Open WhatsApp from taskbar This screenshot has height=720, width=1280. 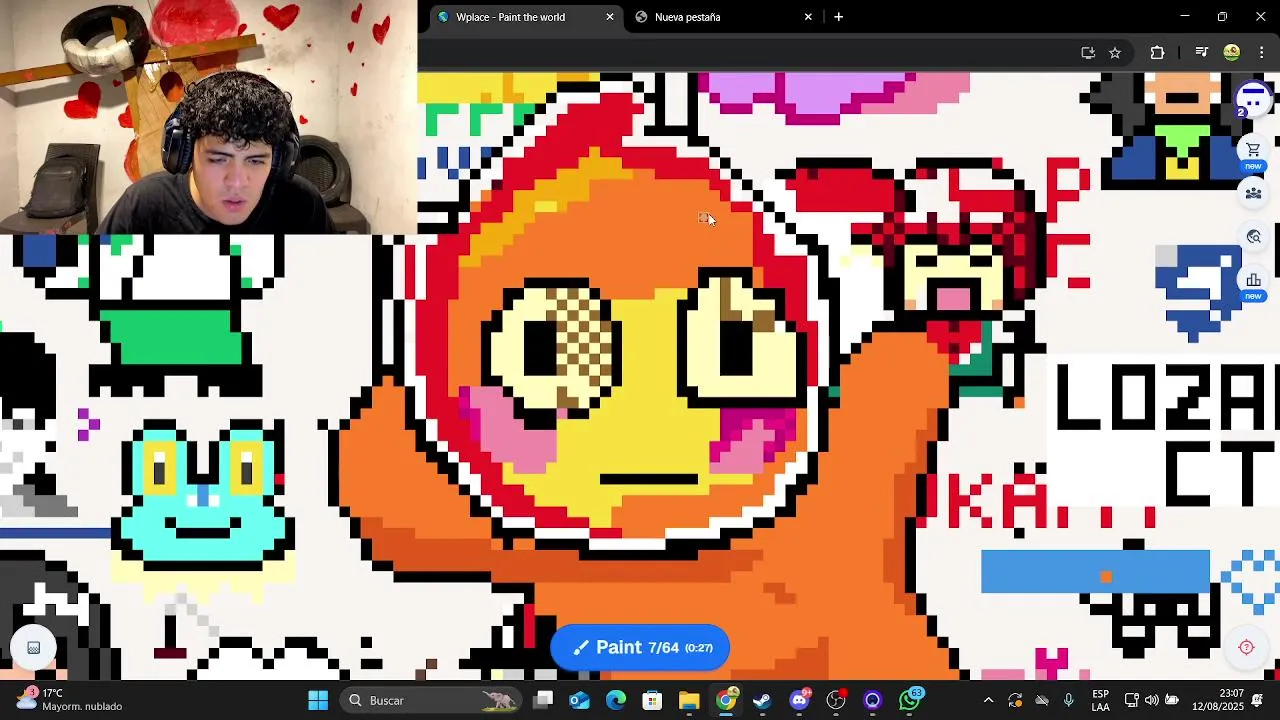pyautogui.click(x=909, y=700)
